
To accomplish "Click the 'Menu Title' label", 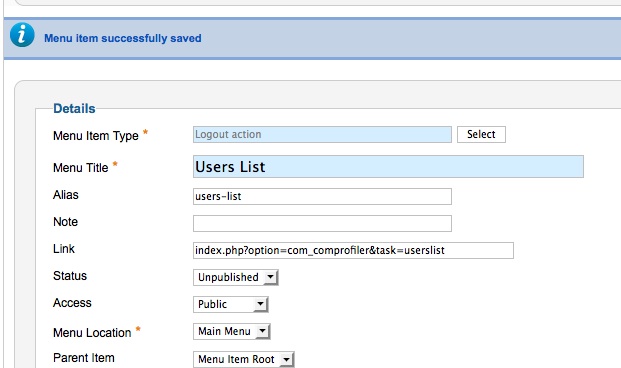I will (80, 168).
